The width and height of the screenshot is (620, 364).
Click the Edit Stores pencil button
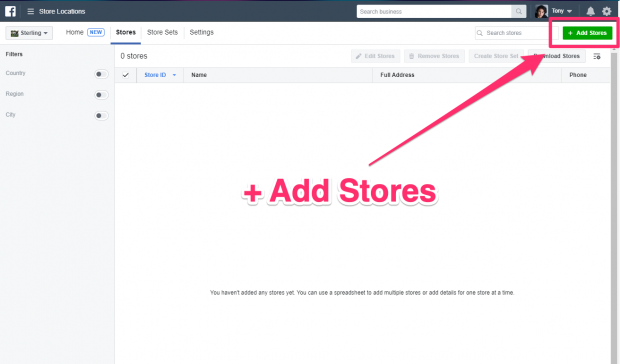375,56
